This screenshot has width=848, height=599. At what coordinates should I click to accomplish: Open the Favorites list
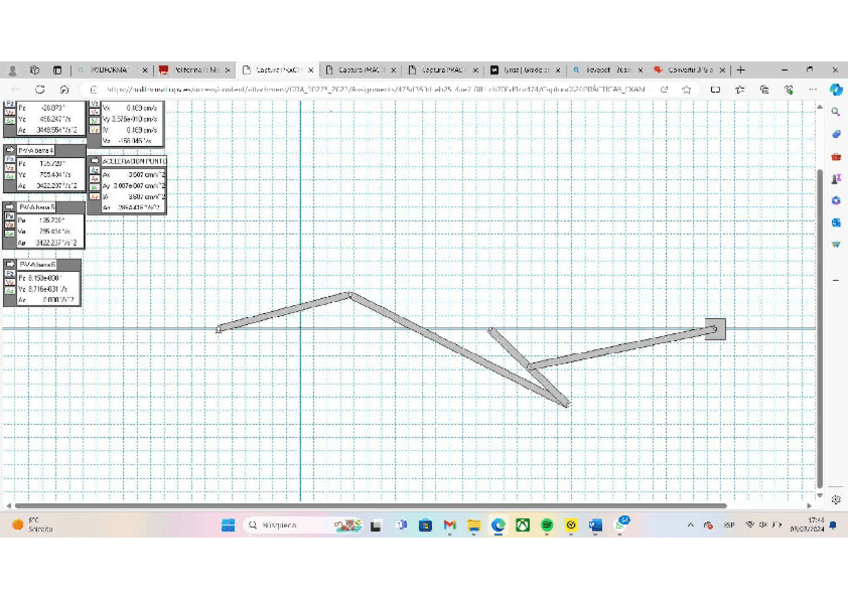click(x=740, y=90)
